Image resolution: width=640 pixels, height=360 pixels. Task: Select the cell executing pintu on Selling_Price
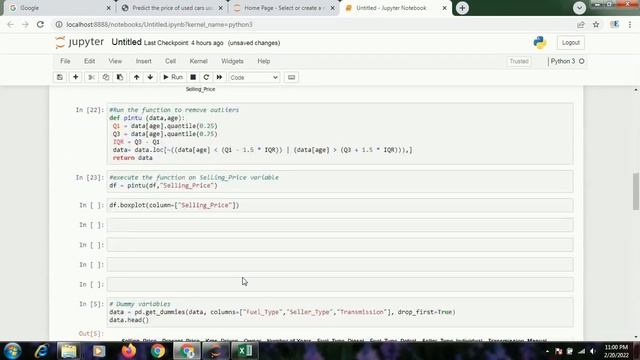340,181
